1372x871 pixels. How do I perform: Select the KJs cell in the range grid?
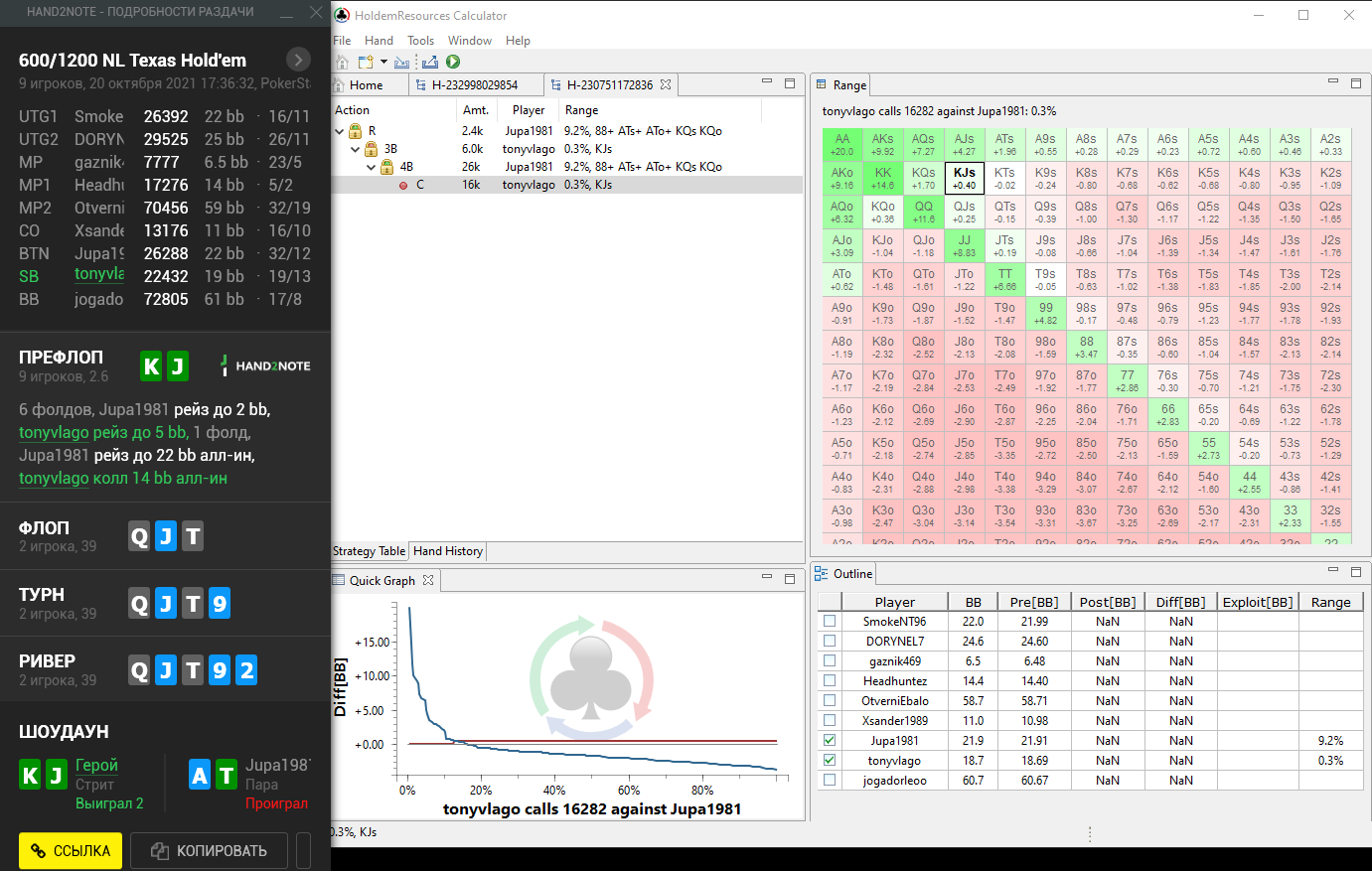965,179
